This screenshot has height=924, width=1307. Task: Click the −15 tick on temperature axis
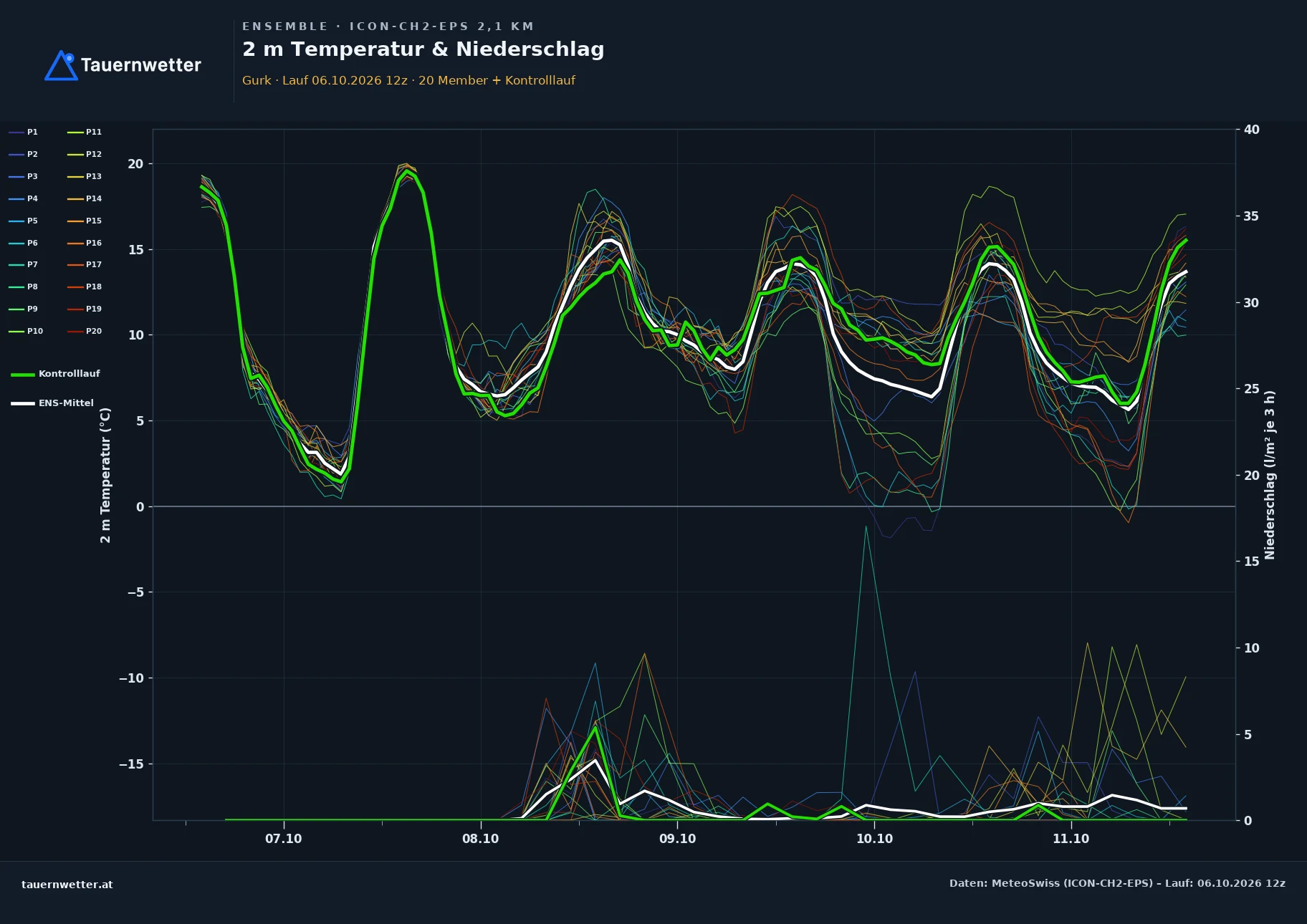click(x=131, y=764)
